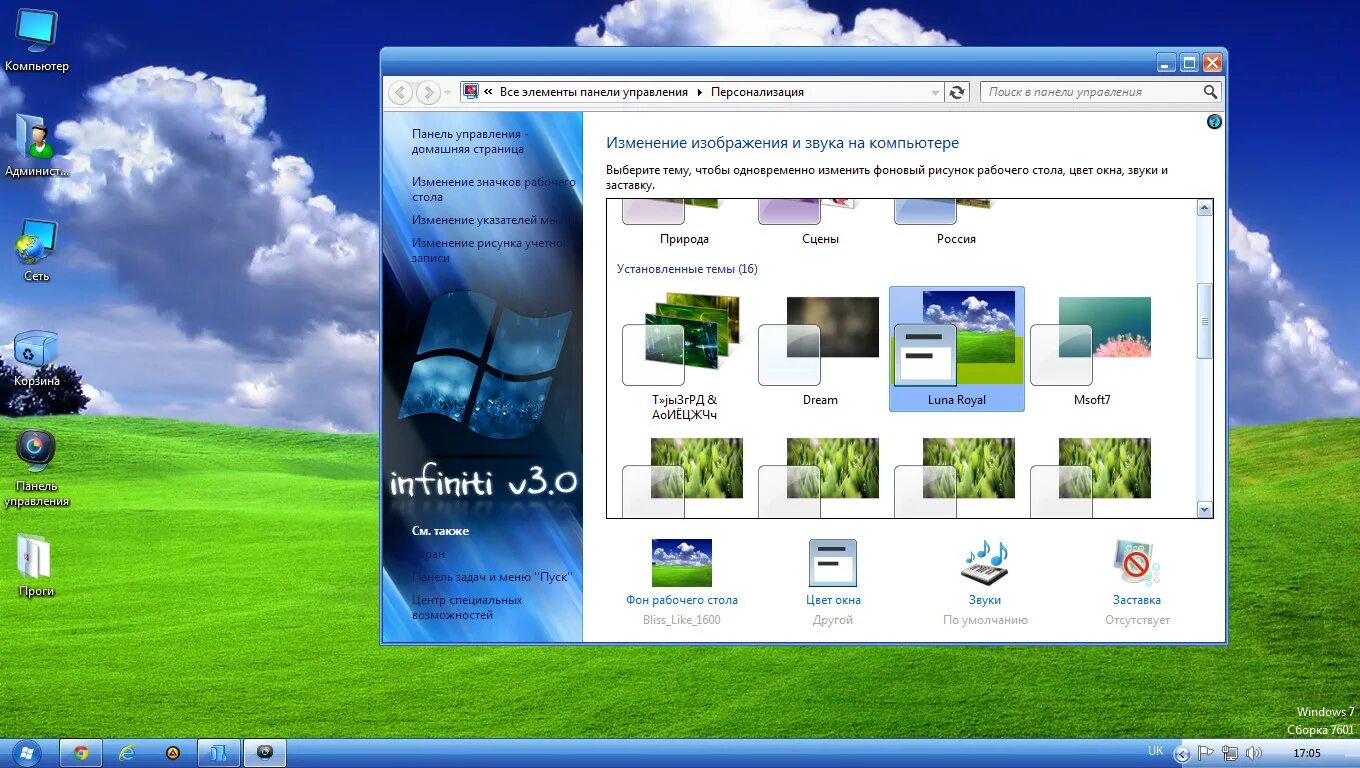
Task: Click the taskbar clock showing 17:05
Action: (x=1306, y=753)
